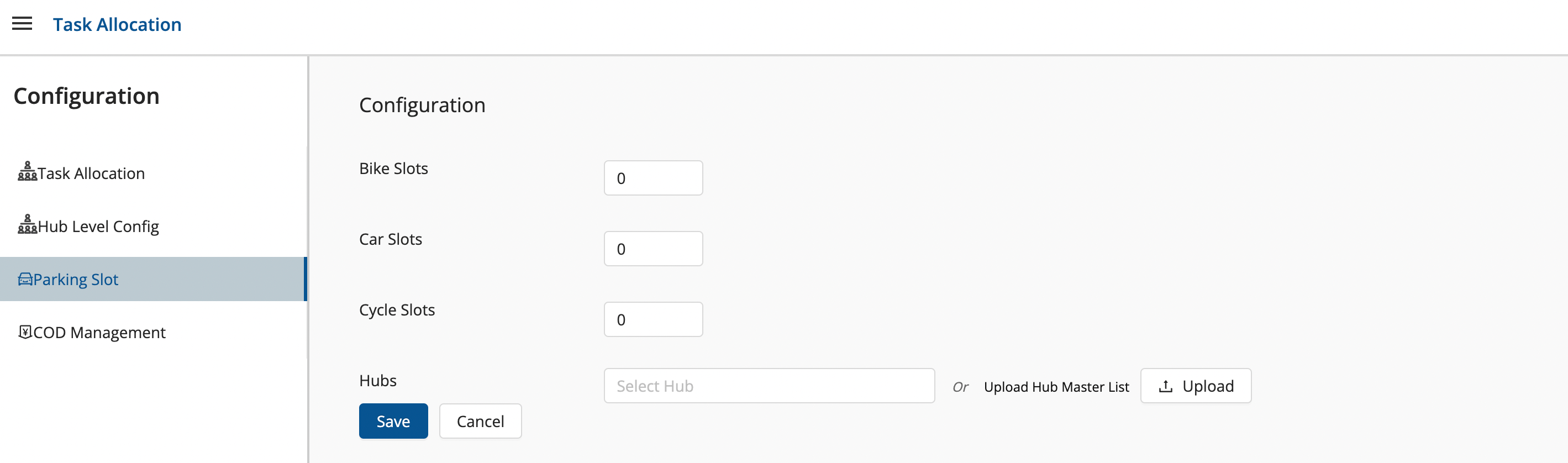Click the Task Allocation sidebar icon

27,172
